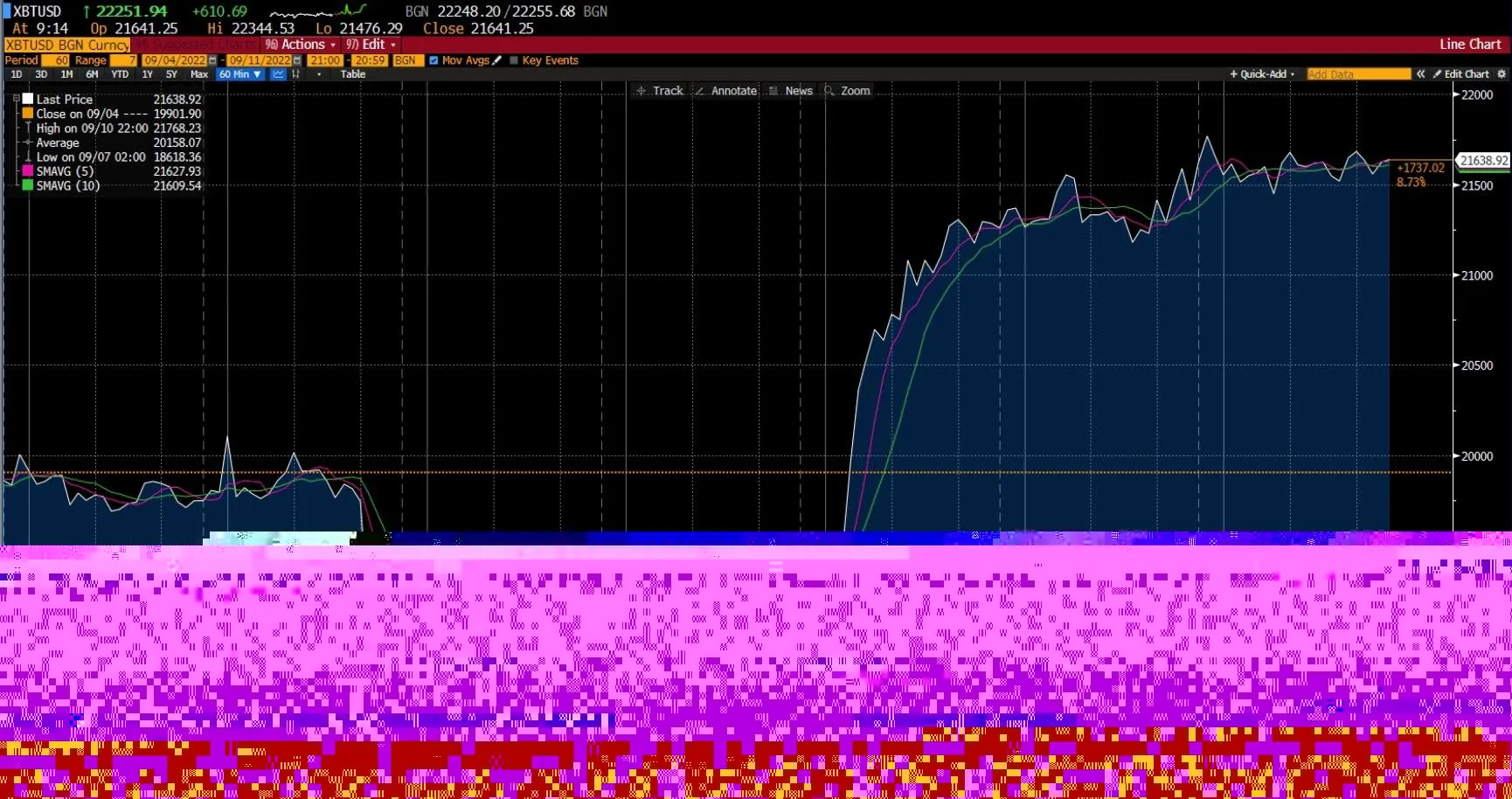Click inside the Add Data field

[1357, 73]
